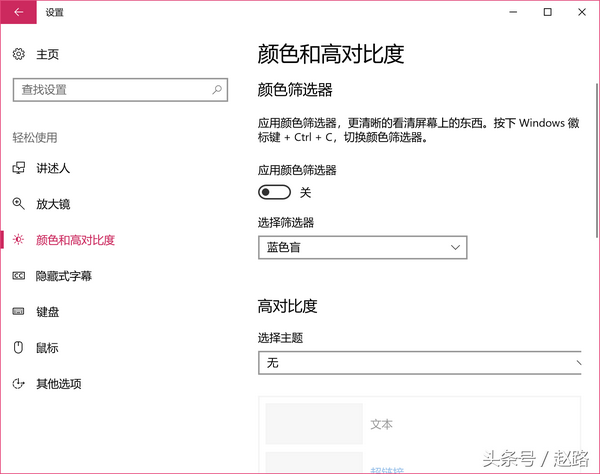
Task: Click the back arrow in title bar
Action: click(18, 12)
